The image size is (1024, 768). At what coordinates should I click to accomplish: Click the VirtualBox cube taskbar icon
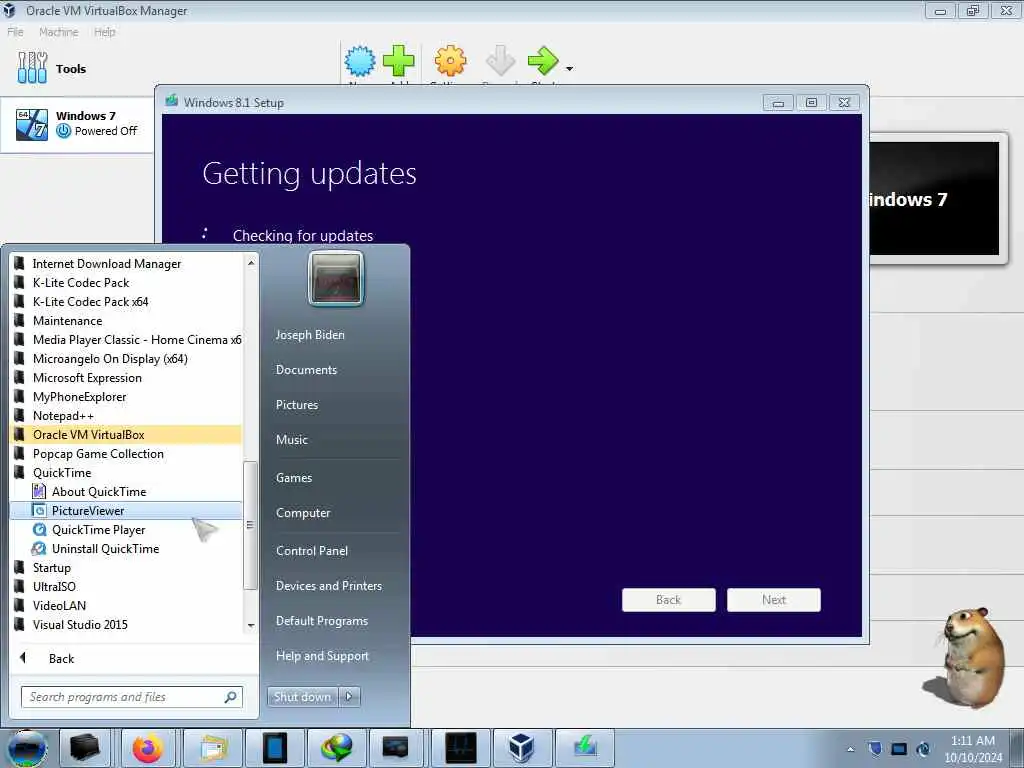pos(522,748)
